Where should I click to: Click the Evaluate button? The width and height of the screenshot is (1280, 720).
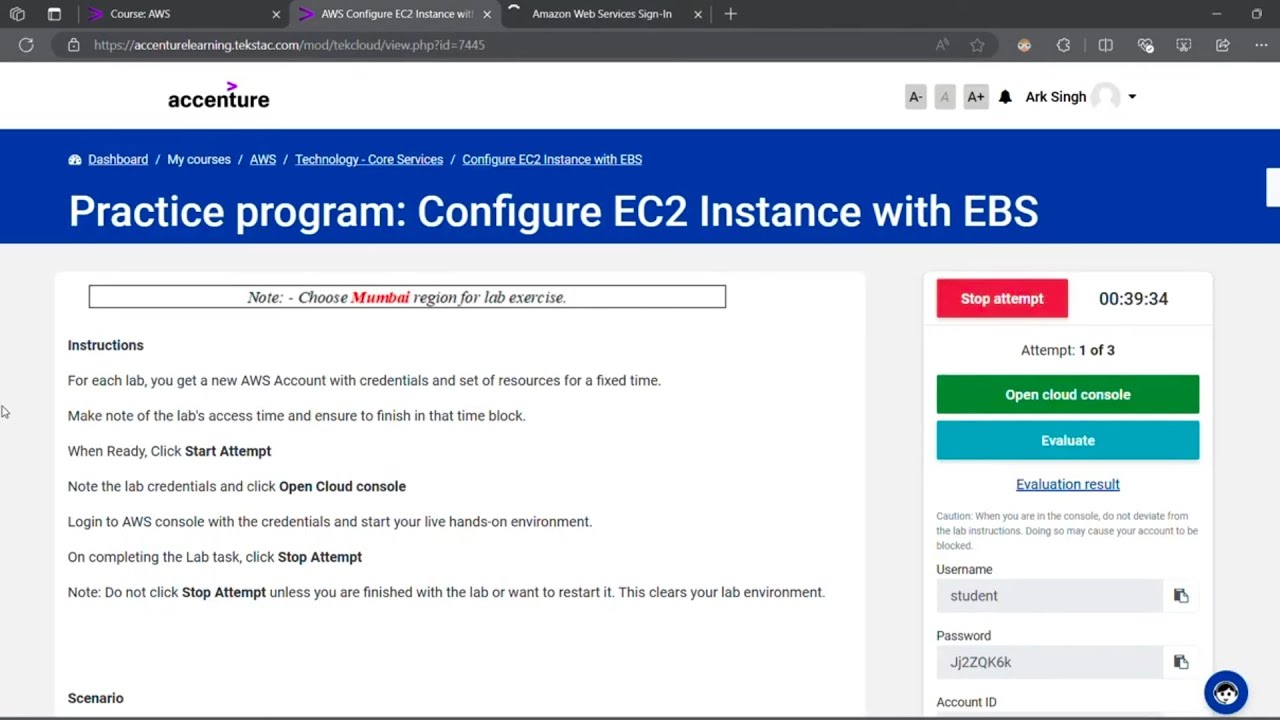point(1067,440)
